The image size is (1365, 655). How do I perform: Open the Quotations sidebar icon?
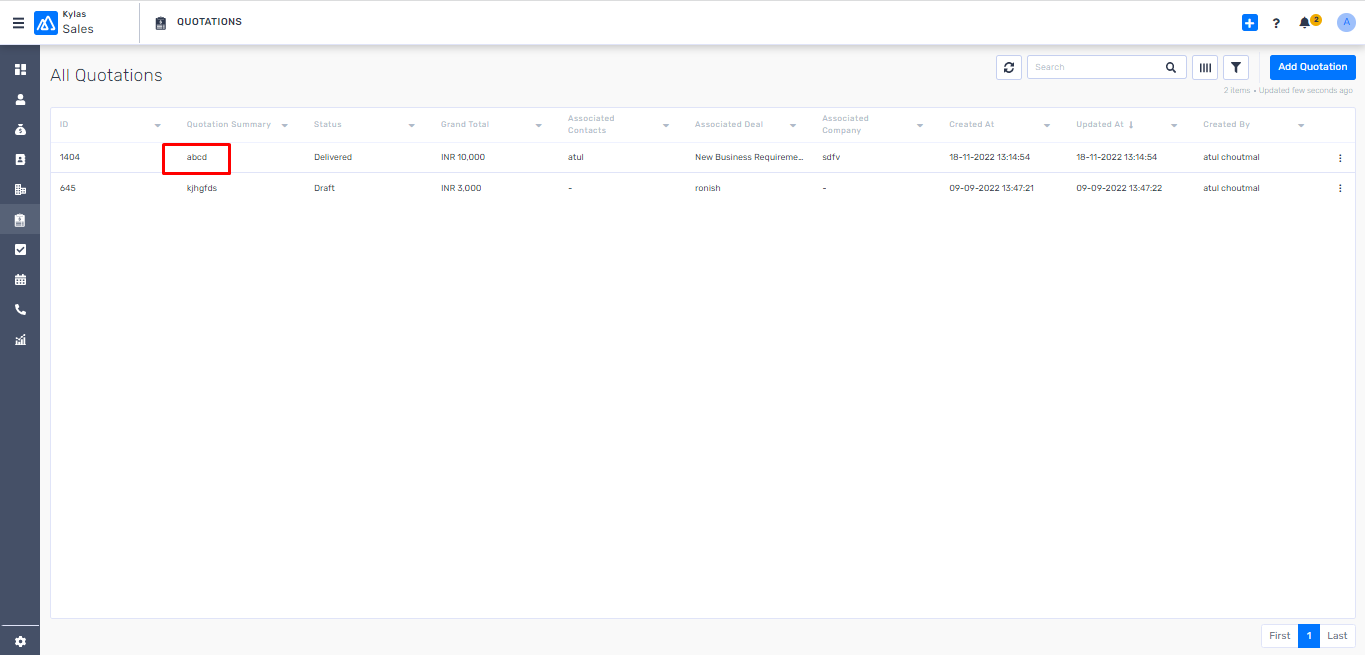click(20, 220)
